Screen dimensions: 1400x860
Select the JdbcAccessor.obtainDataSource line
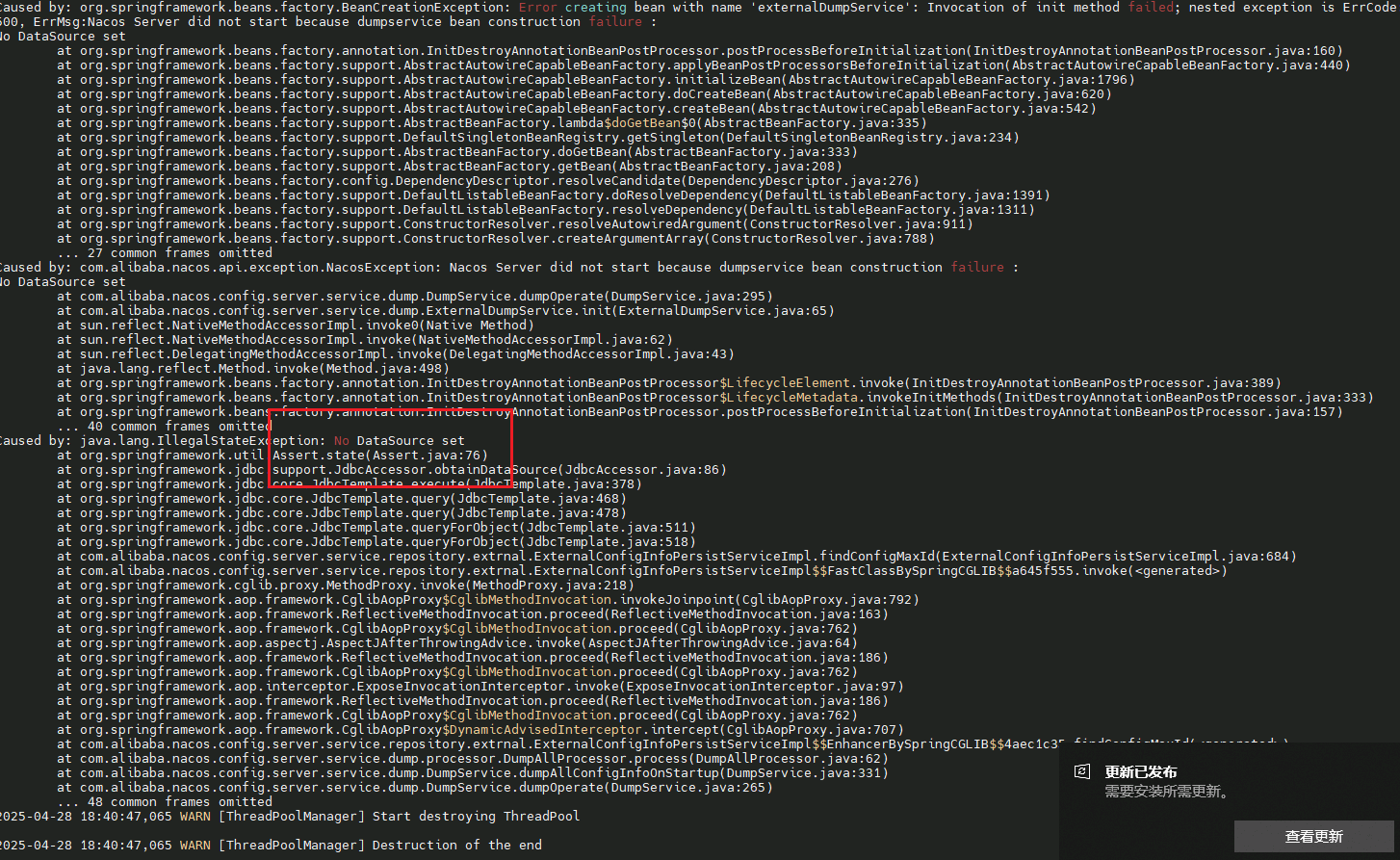pos(391,469)
